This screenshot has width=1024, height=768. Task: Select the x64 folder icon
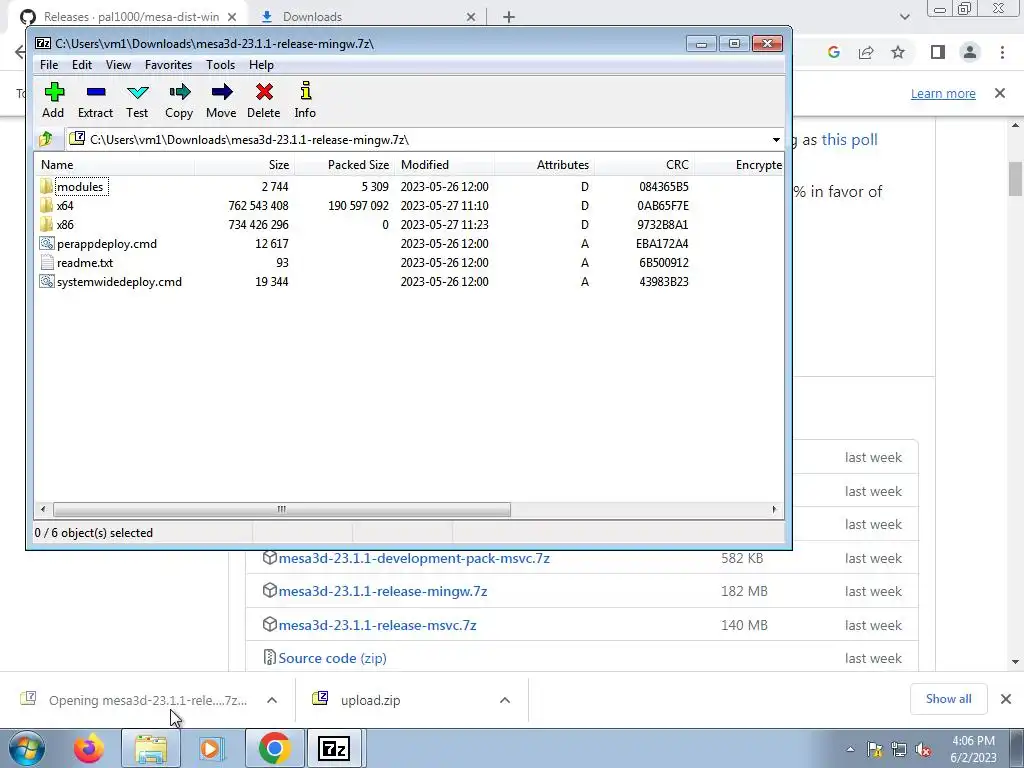click(46, 205)
